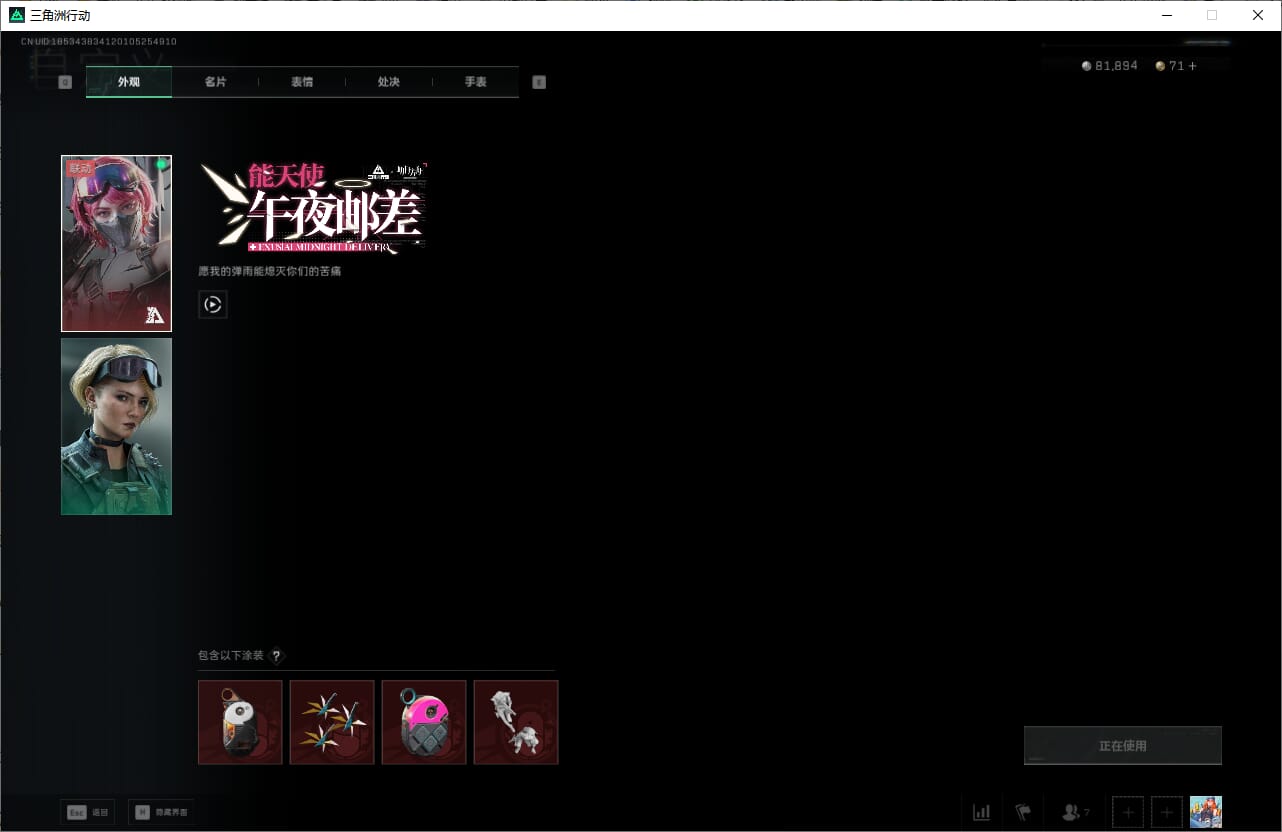Open the player avatar in bottom bar

(x=1206, y=812)
